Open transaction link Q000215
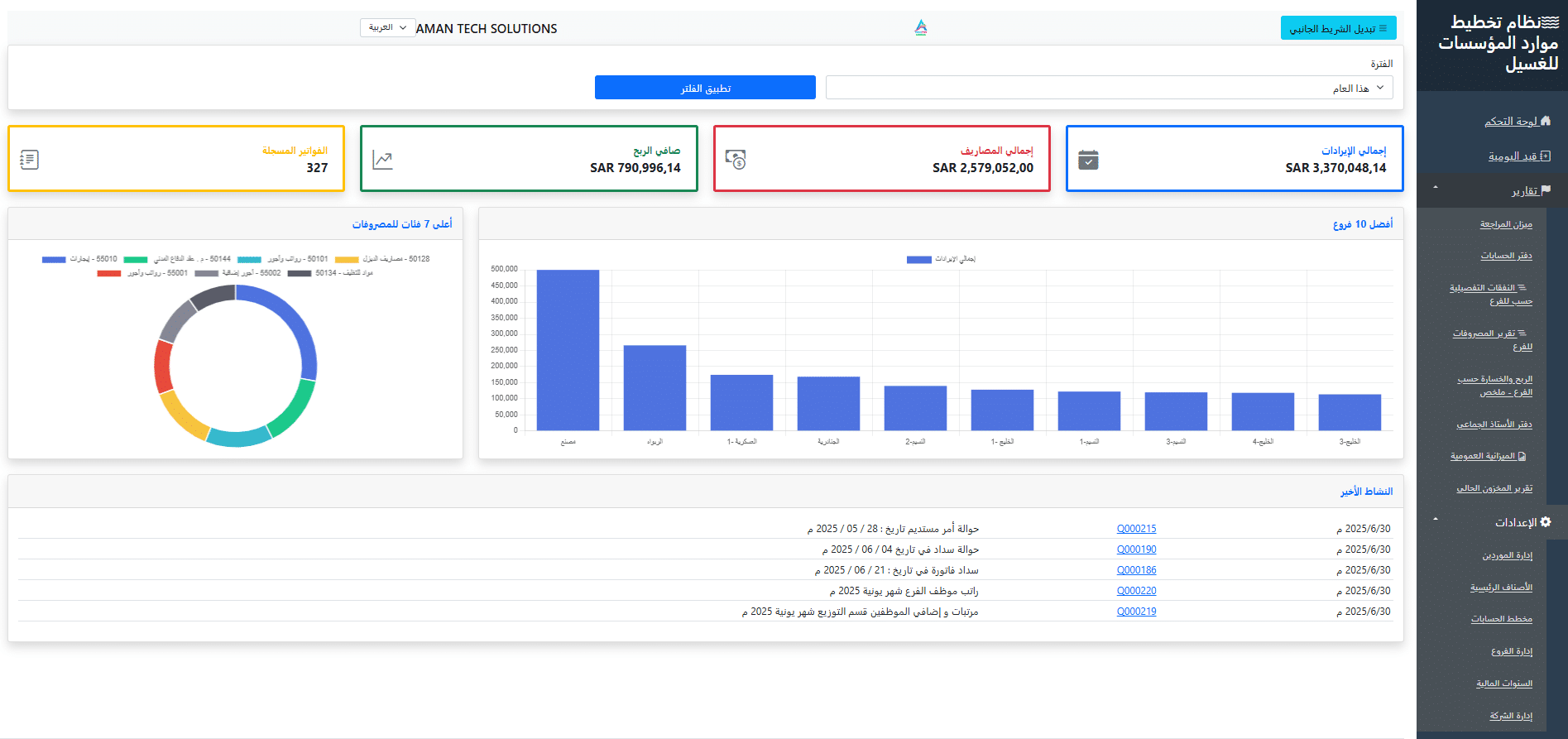Image resolution: width=1568 pixels, height=739 pixels. pos(1136,529)
